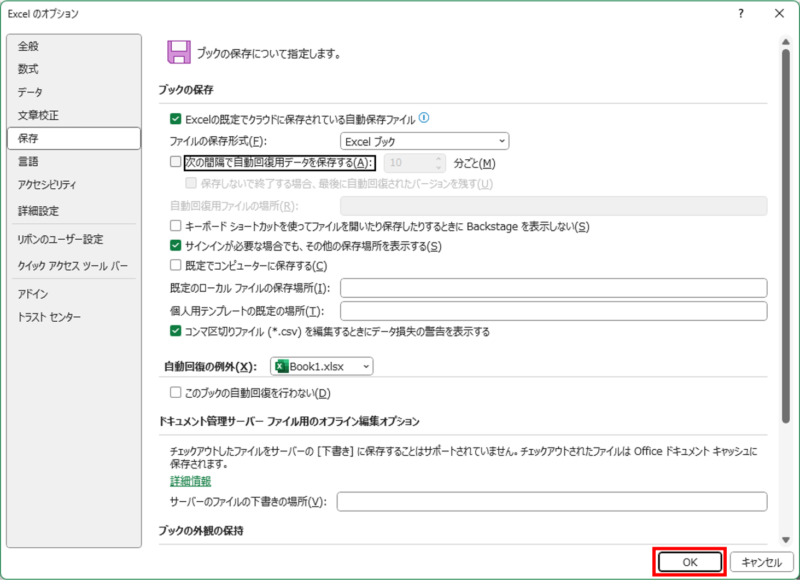Open 詳細設定 category
800x580 pixels.
tap(74, 211)
